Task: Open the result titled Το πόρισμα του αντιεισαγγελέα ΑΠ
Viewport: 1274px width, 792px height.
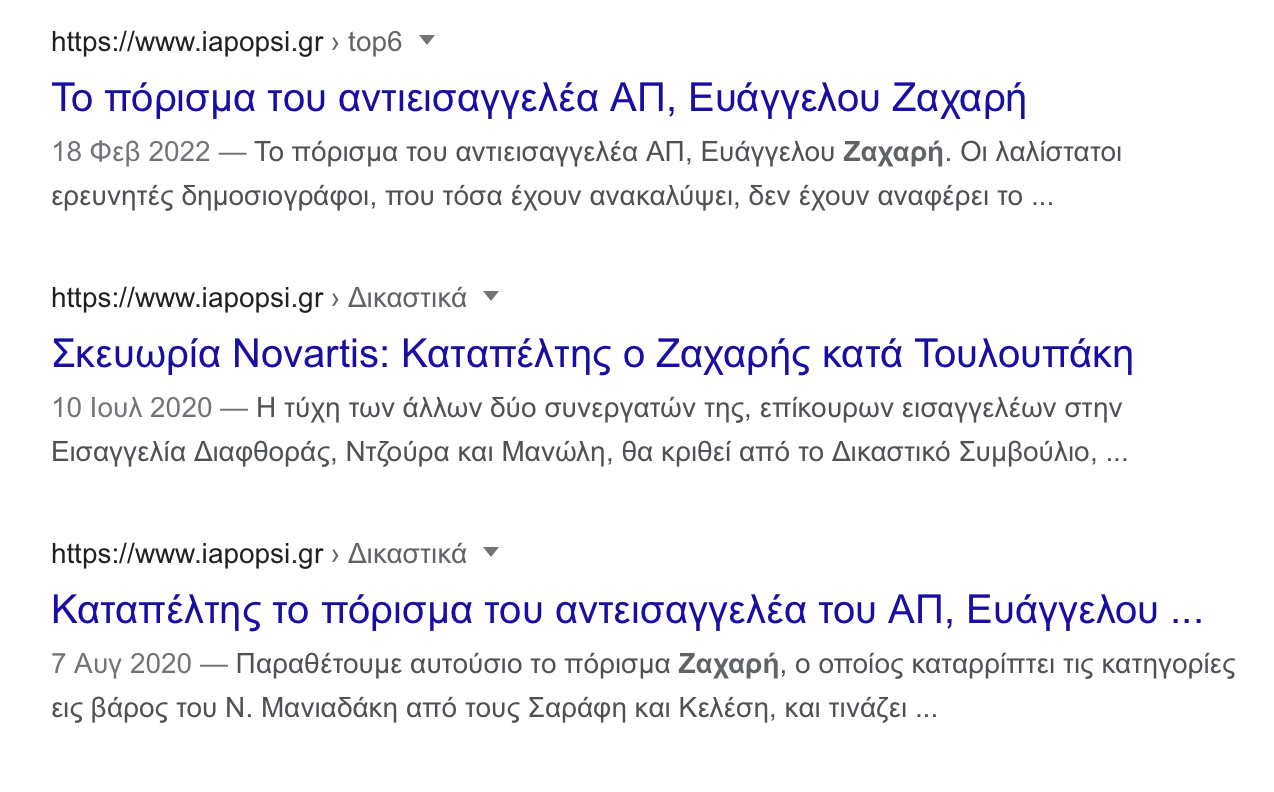Action: pyautogui.click(x=538, y=98)
